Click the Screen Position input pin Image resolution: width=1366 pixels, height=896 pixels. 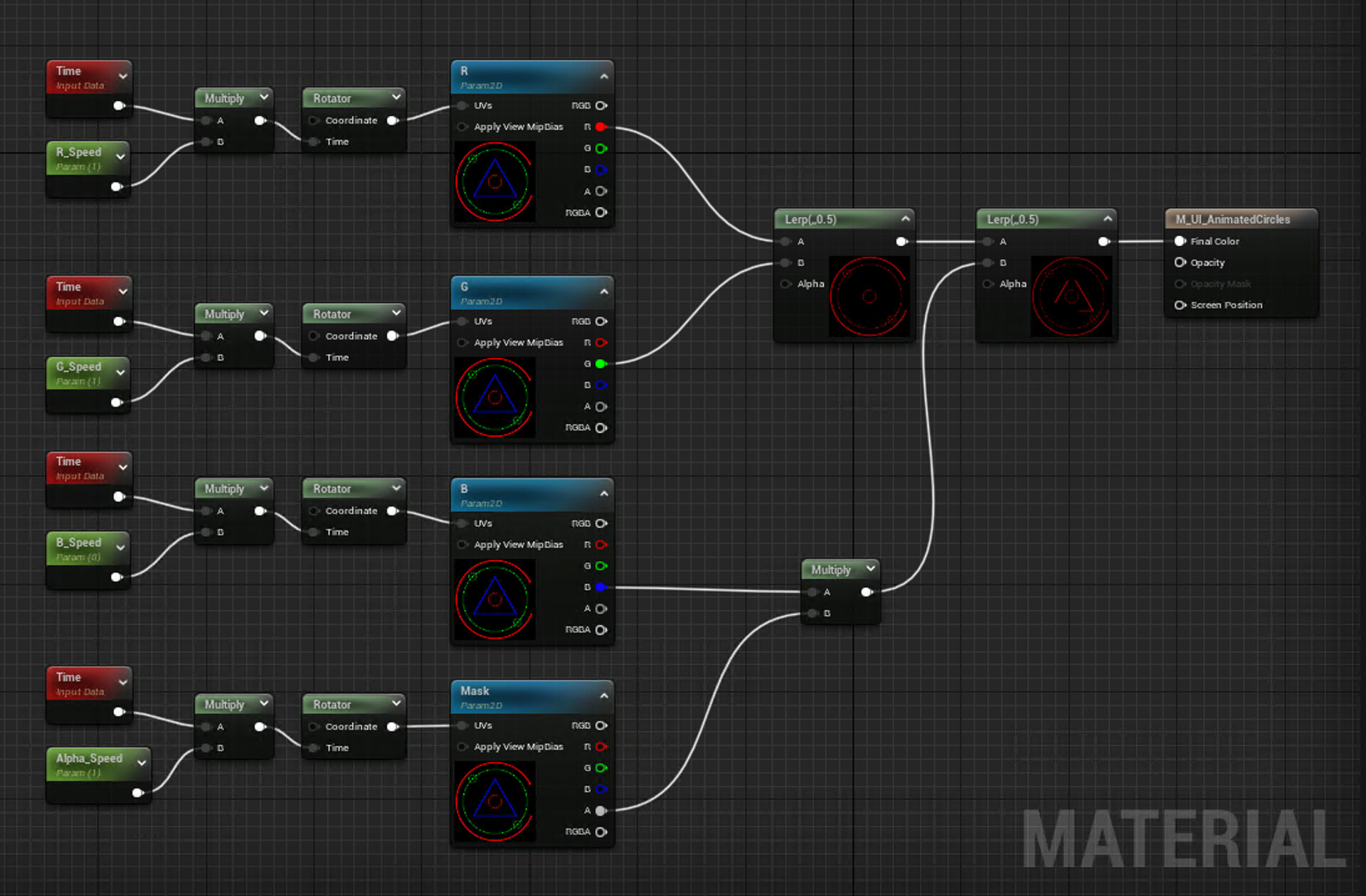[1180, 305]
